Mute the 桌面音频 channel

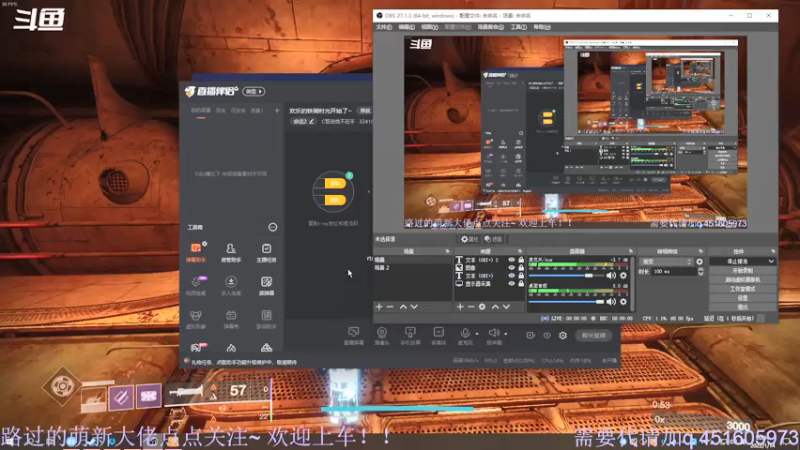coord(611,302)
